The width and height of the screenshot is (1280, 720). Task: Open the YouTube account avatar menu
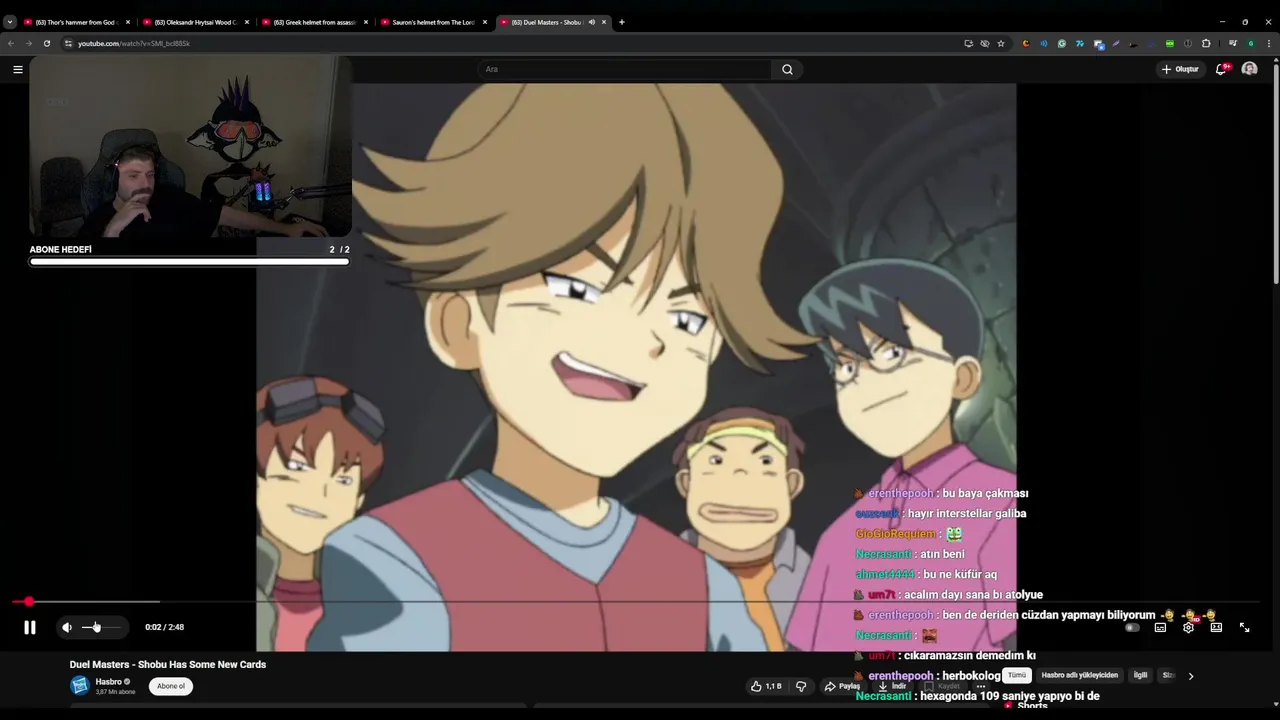1249,69
